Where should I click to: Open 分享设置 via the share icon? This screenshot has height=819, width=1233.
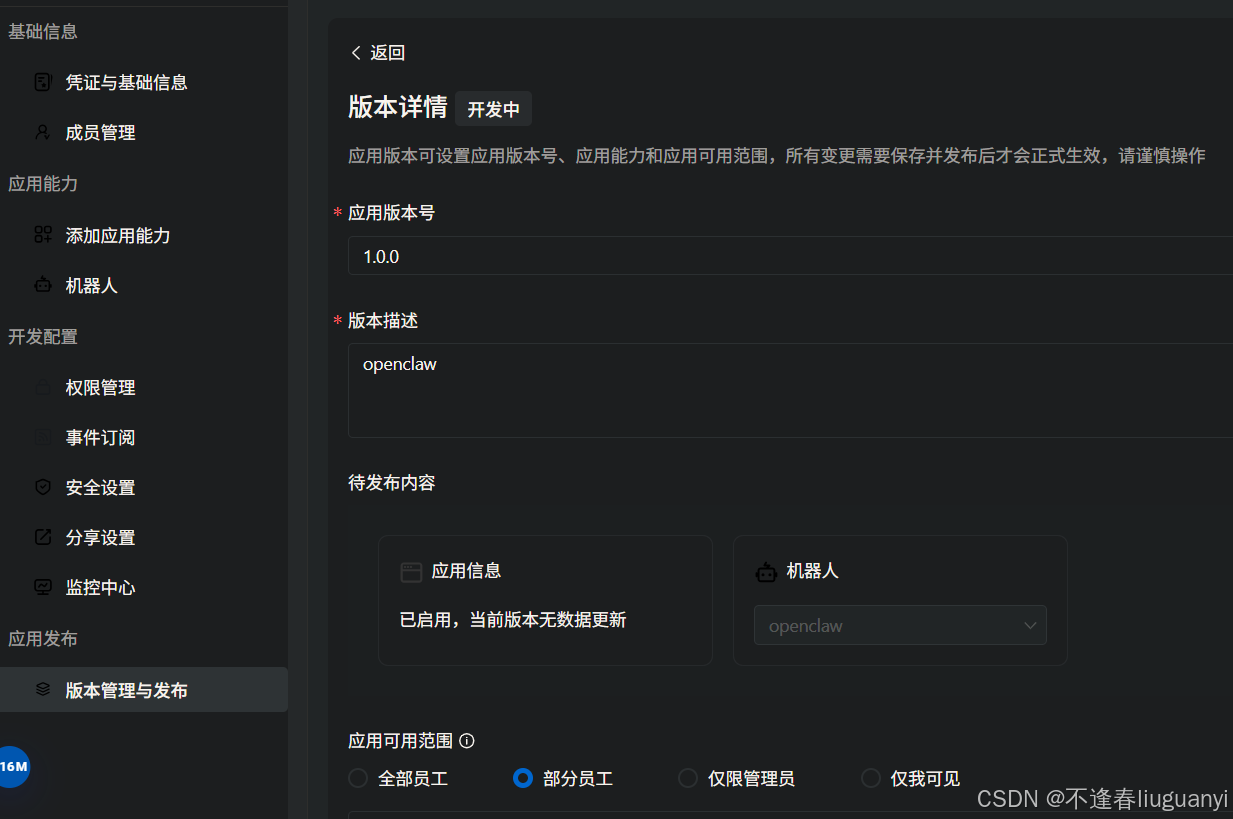coord(42,537)
